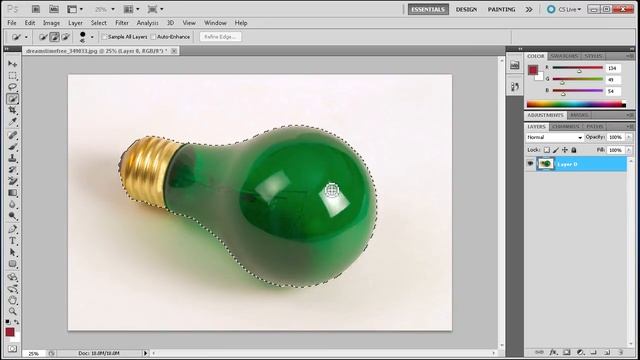
Task: Switch to the Masks tab
Action: (579, 115)
